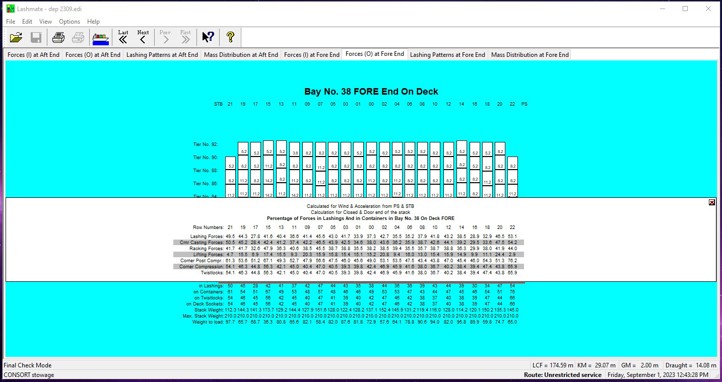Open Lashing Patterns at Fore End tab
This screenshot has width=722, height=382.
tap(448, 55)
